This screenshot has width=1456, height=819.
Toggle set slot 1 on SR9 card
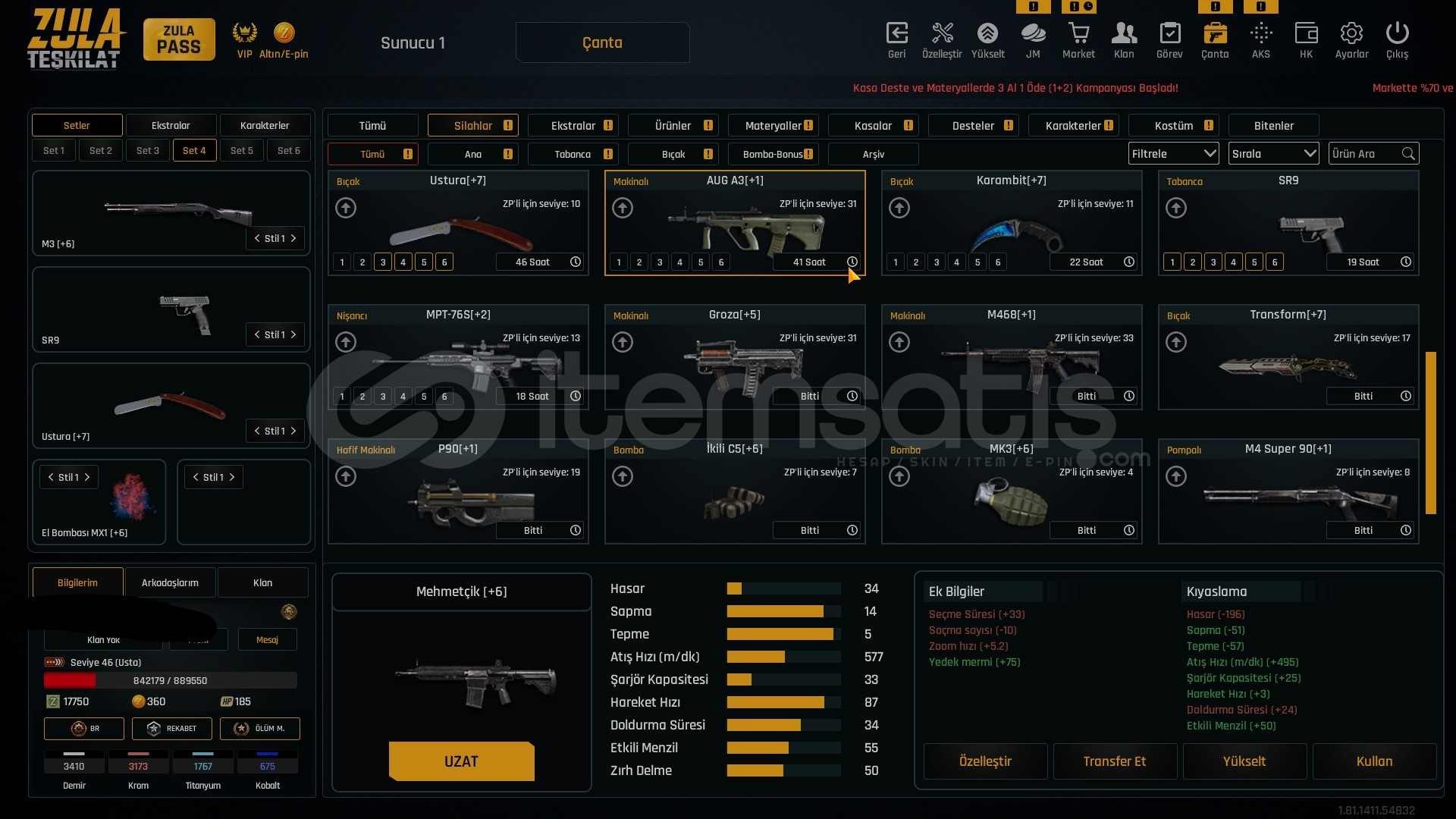(1172, 262)
